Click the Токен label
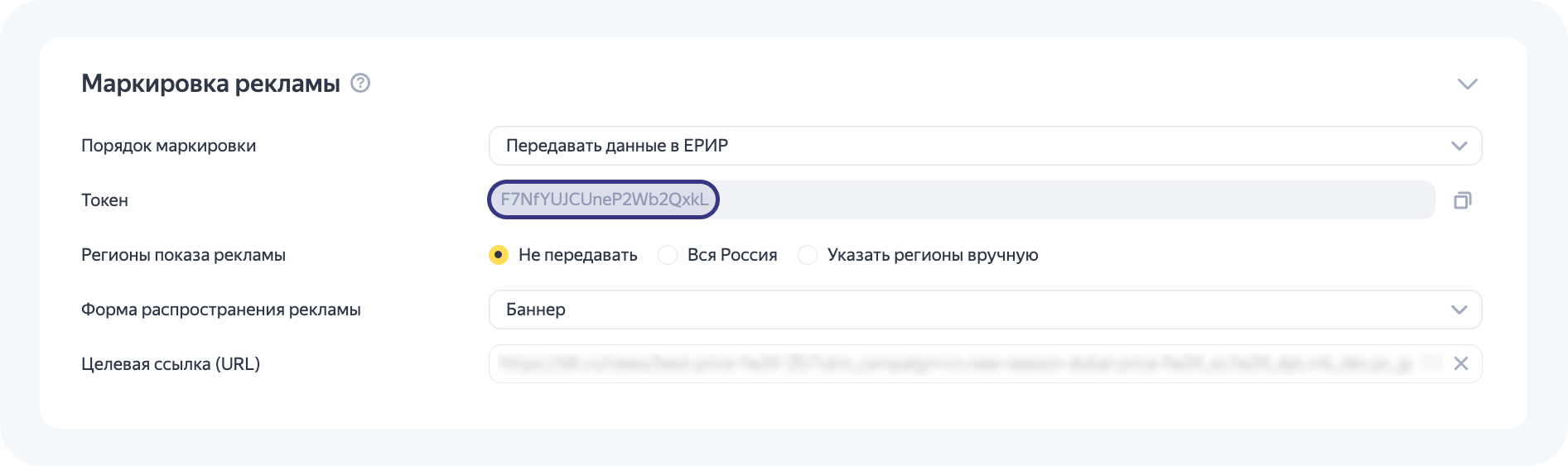This screenshot has height=466, width=1568. click(104, 200)
